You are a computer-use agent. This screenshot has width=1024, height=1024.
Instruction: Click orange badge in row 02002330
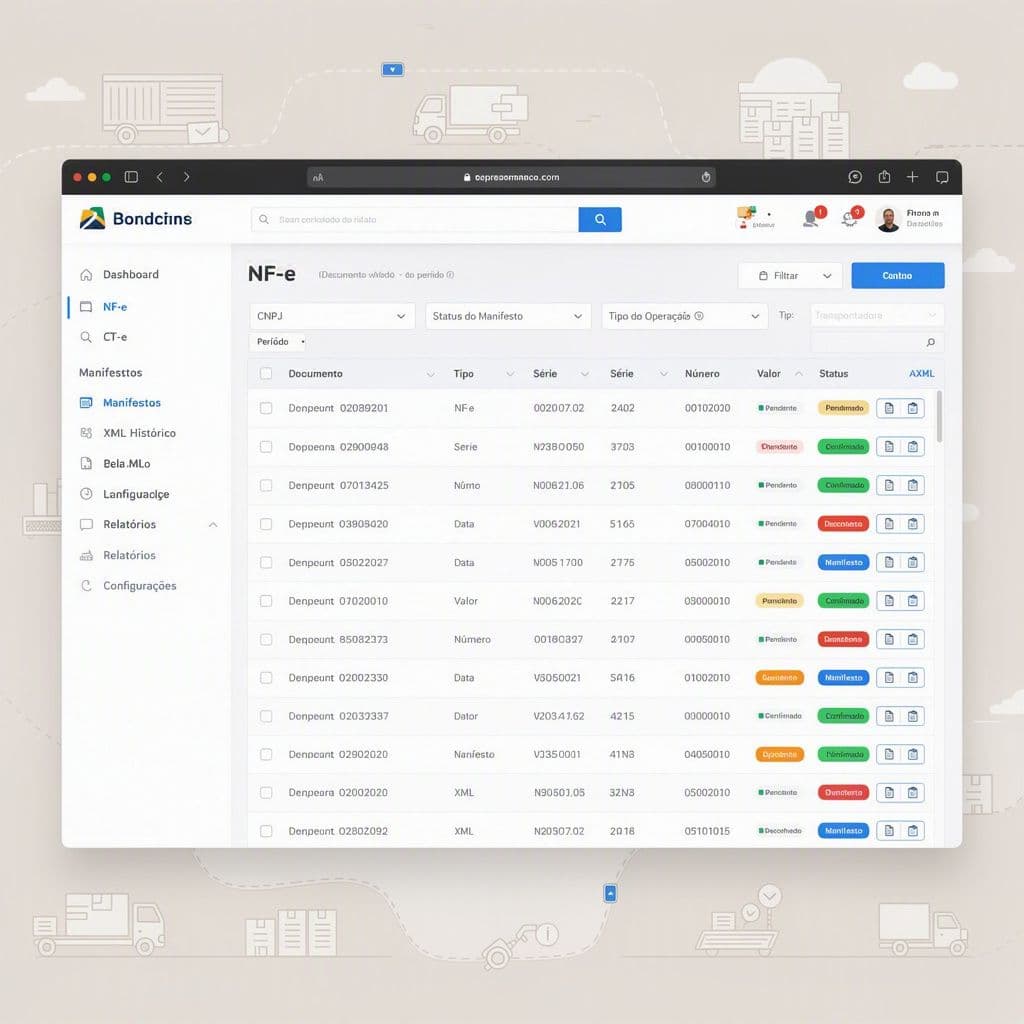(x=779, y=678)
